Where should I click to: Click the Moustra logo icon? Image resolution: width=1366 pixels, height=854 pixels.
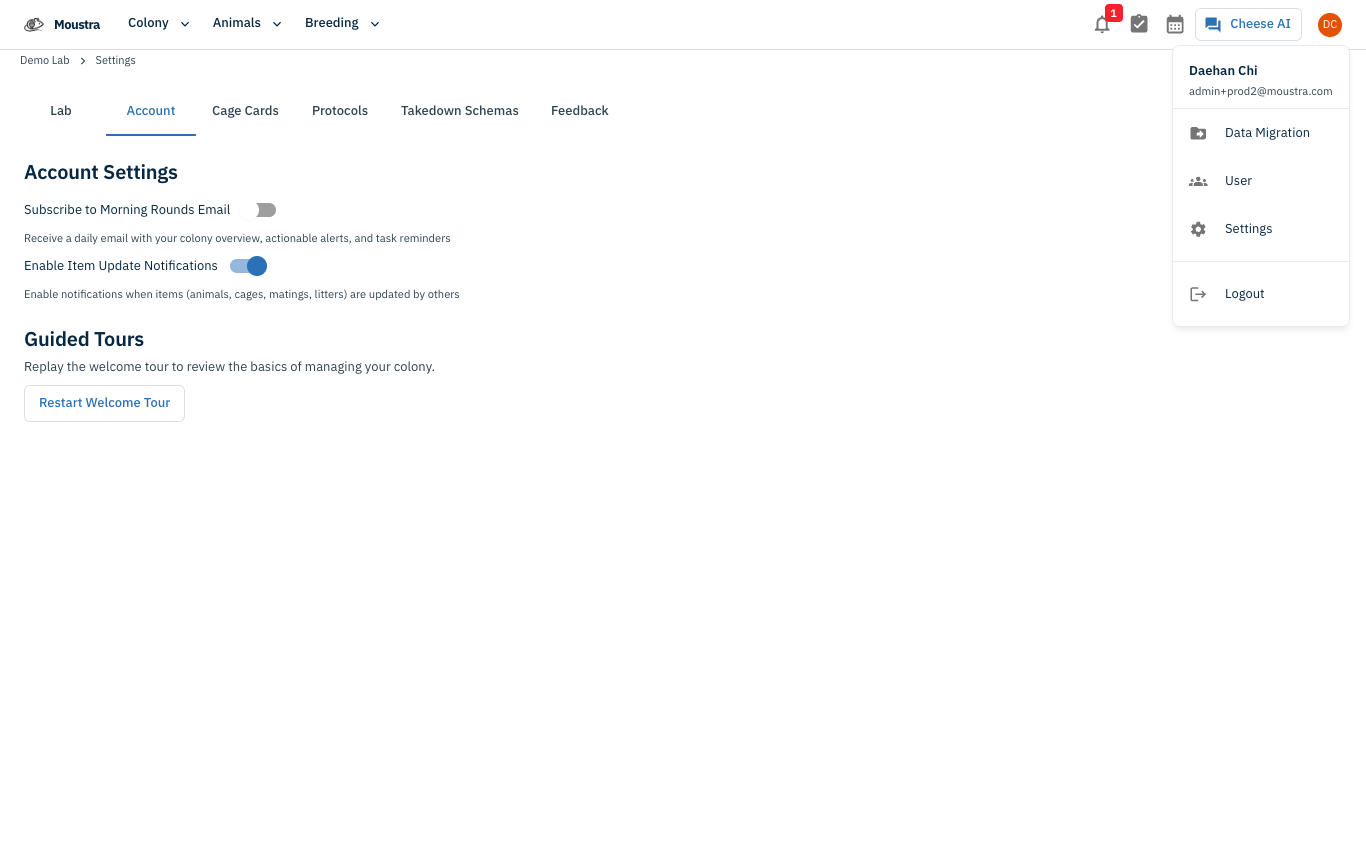coord(34,24)
